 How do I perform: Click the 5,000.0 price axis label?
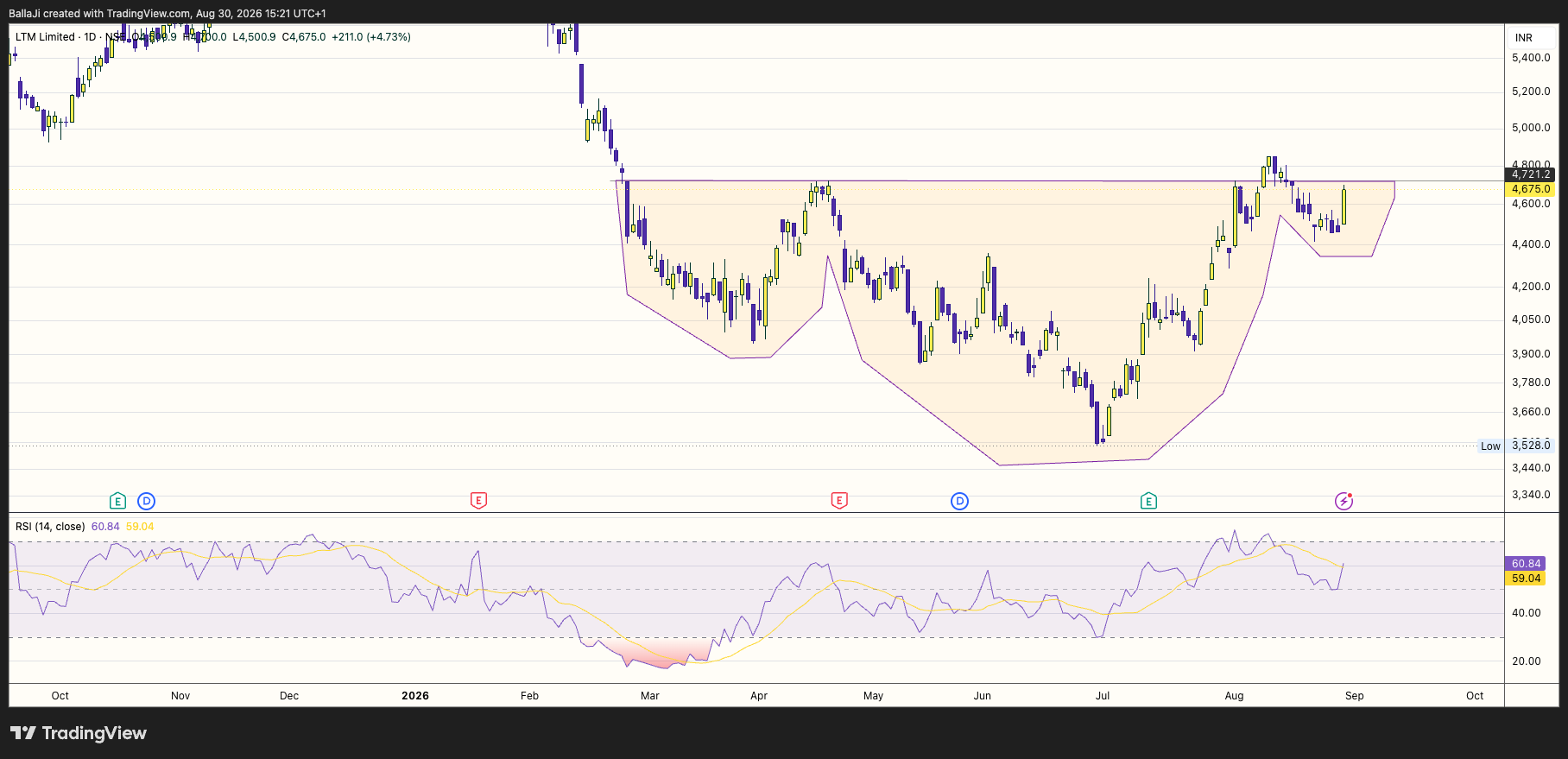pyautogui.click(x=1531, y=128)
